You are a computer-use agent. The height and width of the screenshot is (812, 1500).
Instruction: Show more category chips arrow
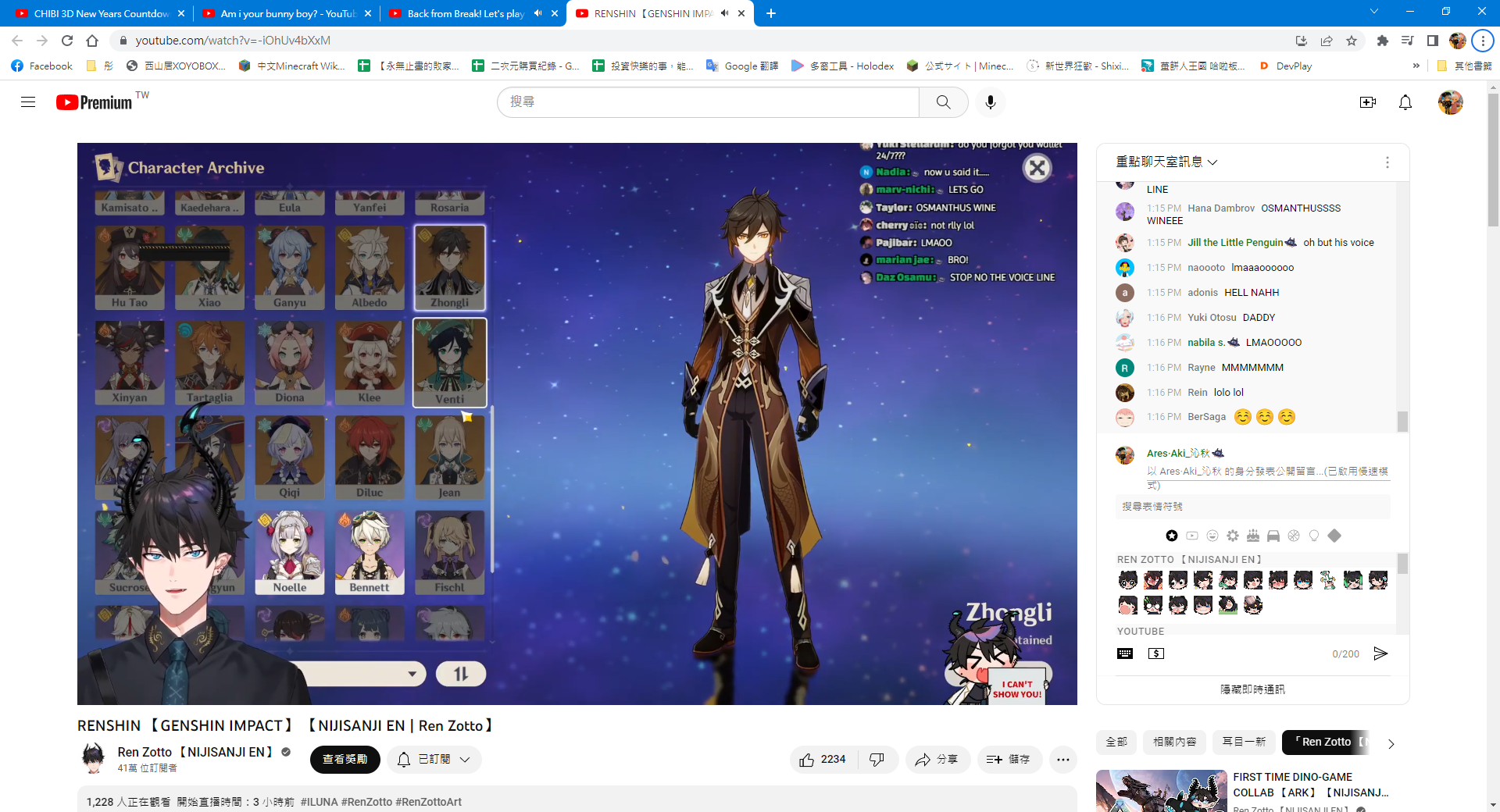coord(1391,743)
